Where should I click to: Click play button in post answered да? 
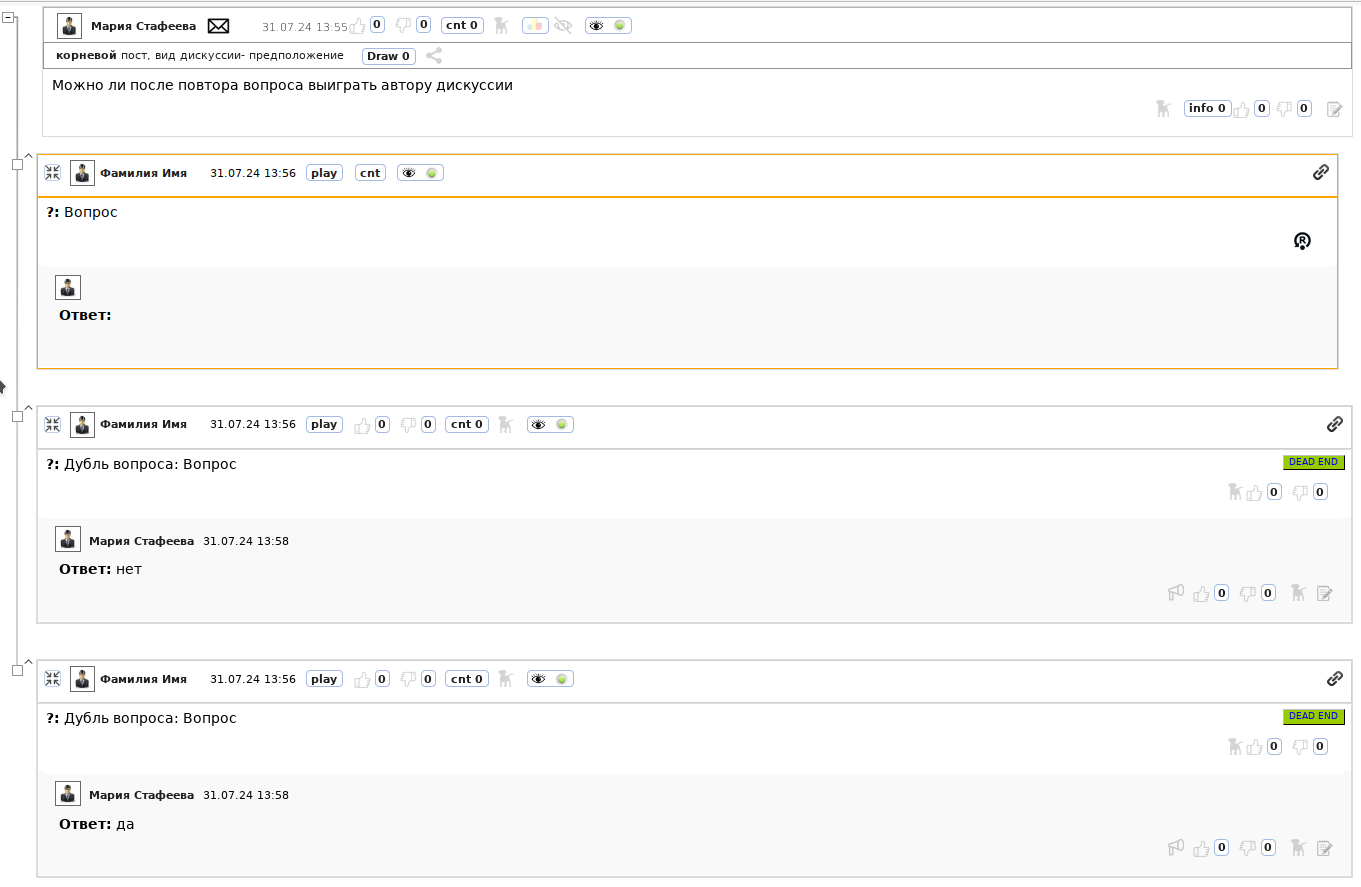coord(324,679)
